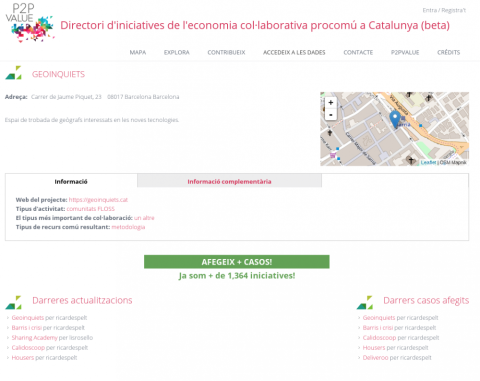Zoom in on the map
Screen dimensions: 480x381
click(330, 102)
